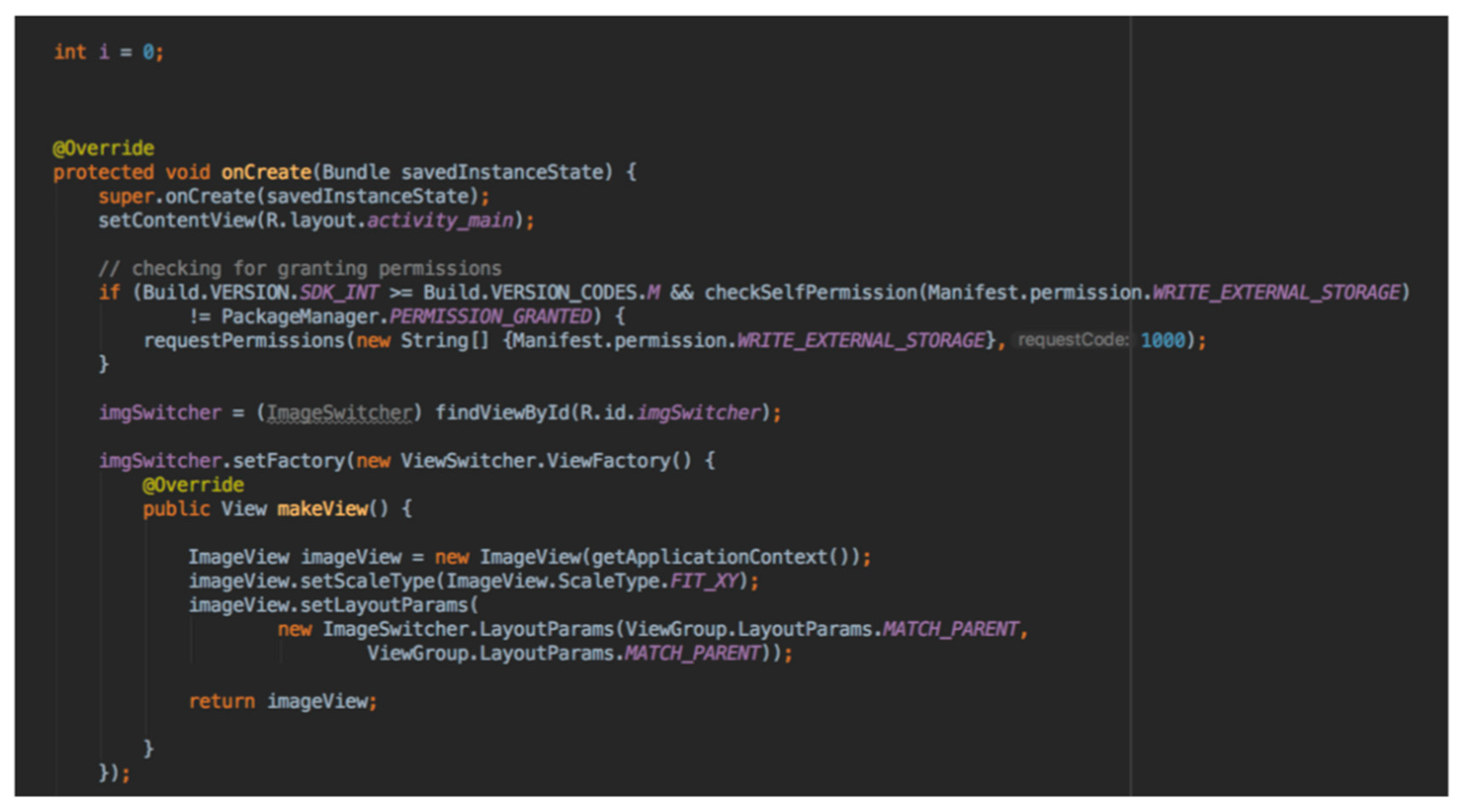
Task: Click the 'super' keyword
Action: pos(126,197)
